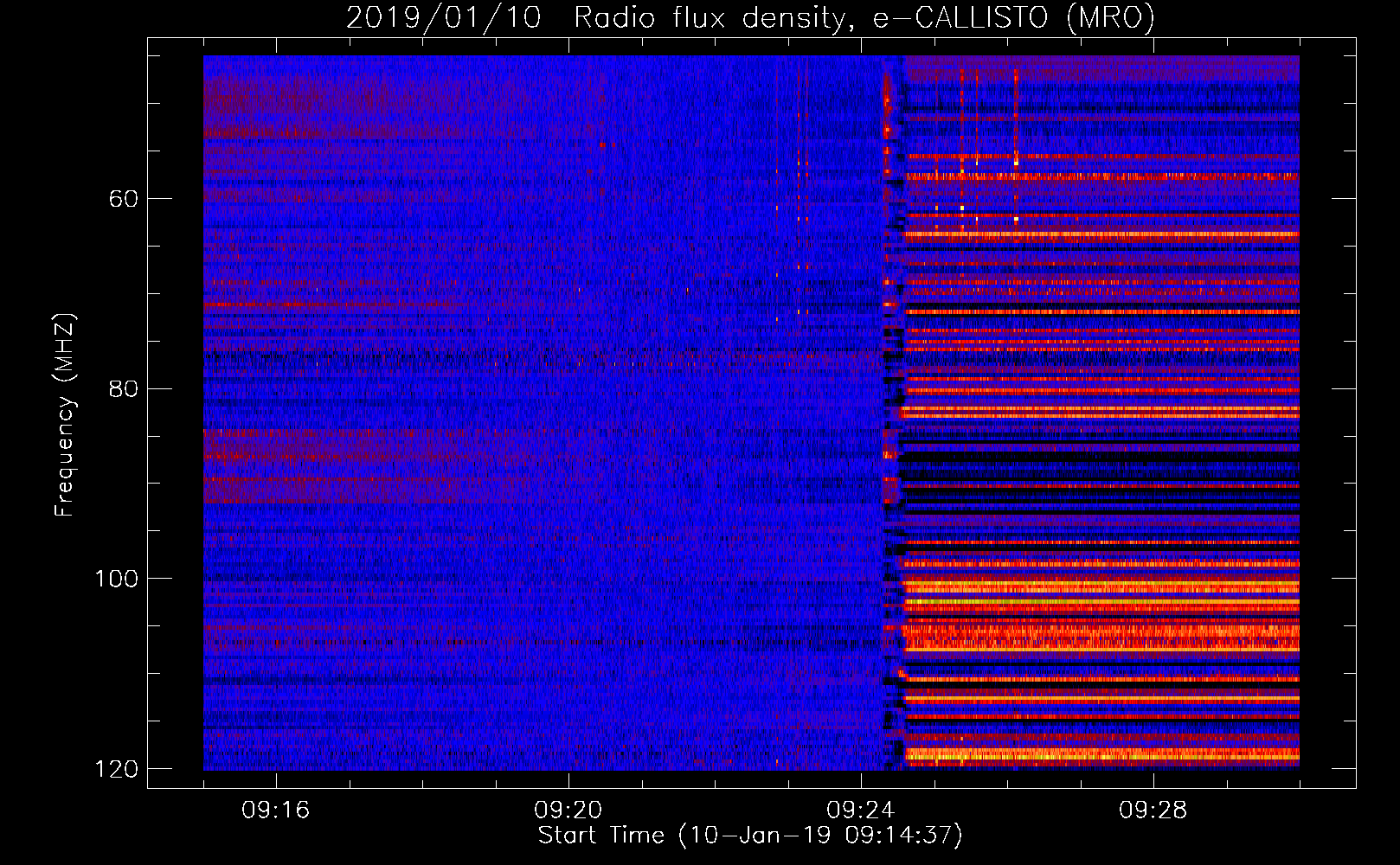Click the 60 frequency tick label
Screen dimensions: 1400x865
(125, 199)
